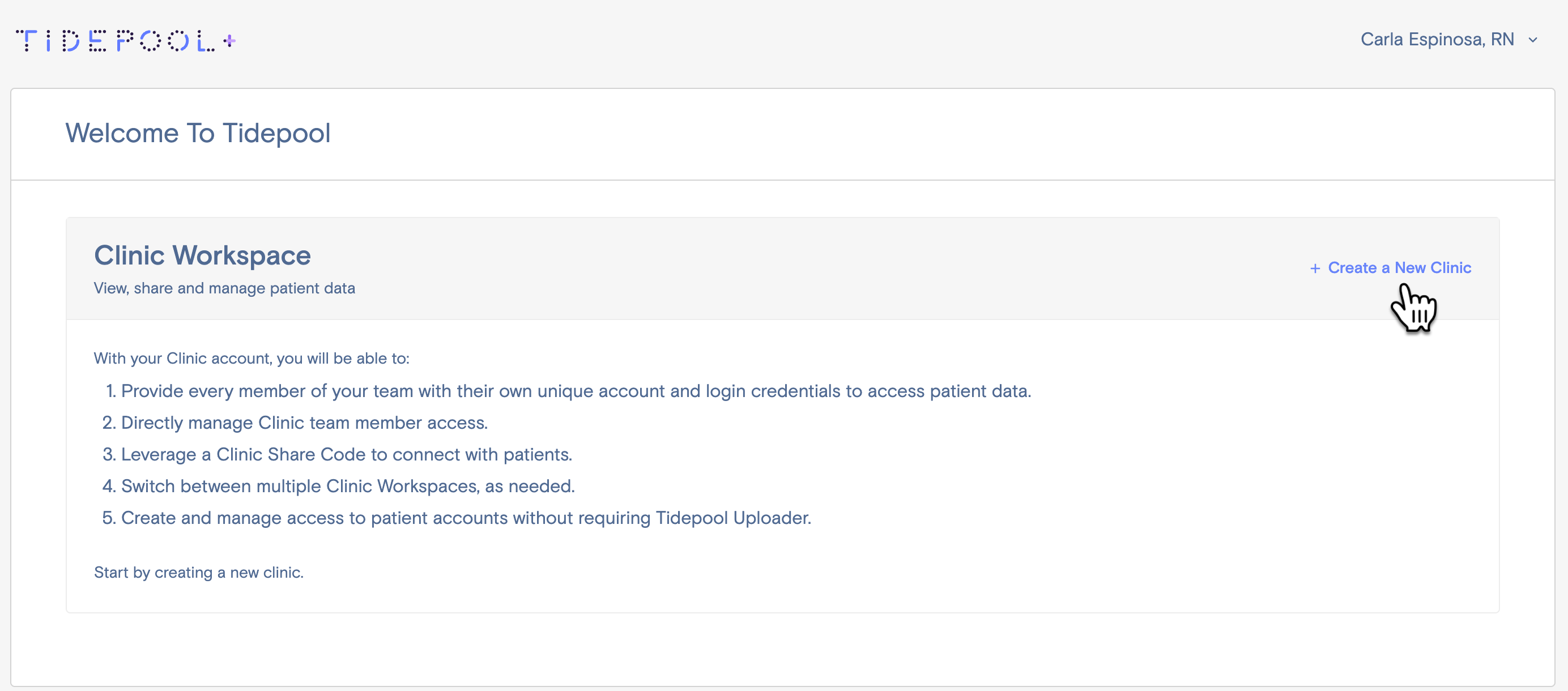1568x691 pixels.
Task: Click the 'Start by creating a new clinic.' text
Action: 198,572
